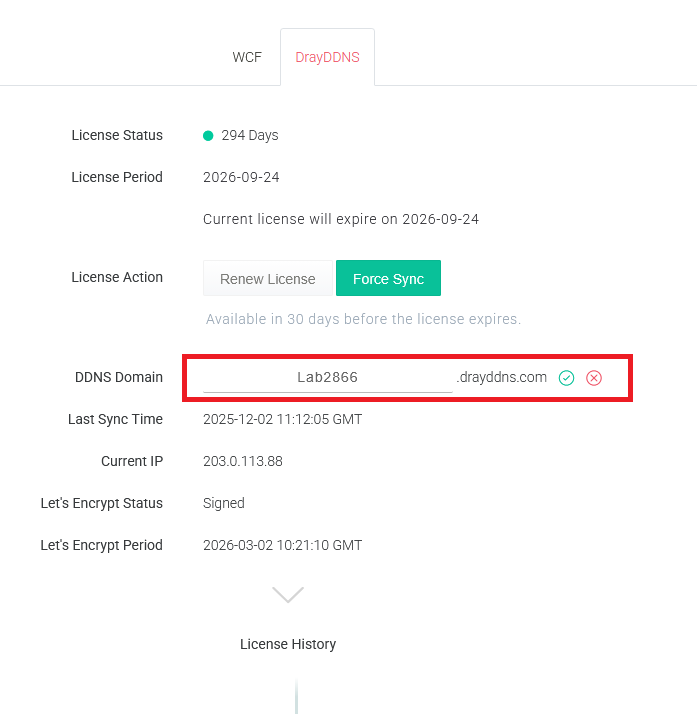Viewport: 697px width, 714px height.
Task: Click the 'License Status' label
Action: (117, 135)
